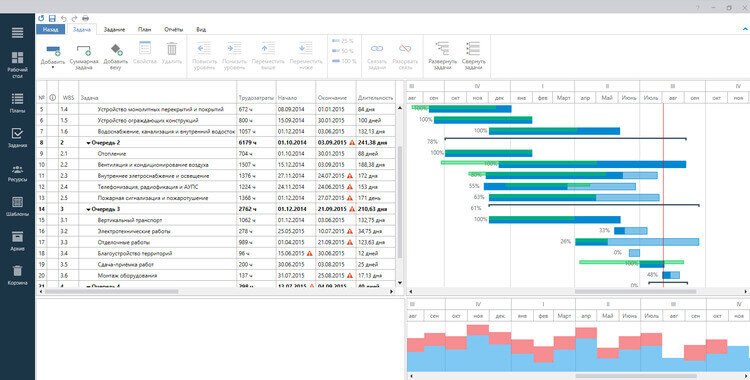750x380 pixels.
Task: Click the Gantt chart horizontal scrollbar
Action: coord(635,291)
